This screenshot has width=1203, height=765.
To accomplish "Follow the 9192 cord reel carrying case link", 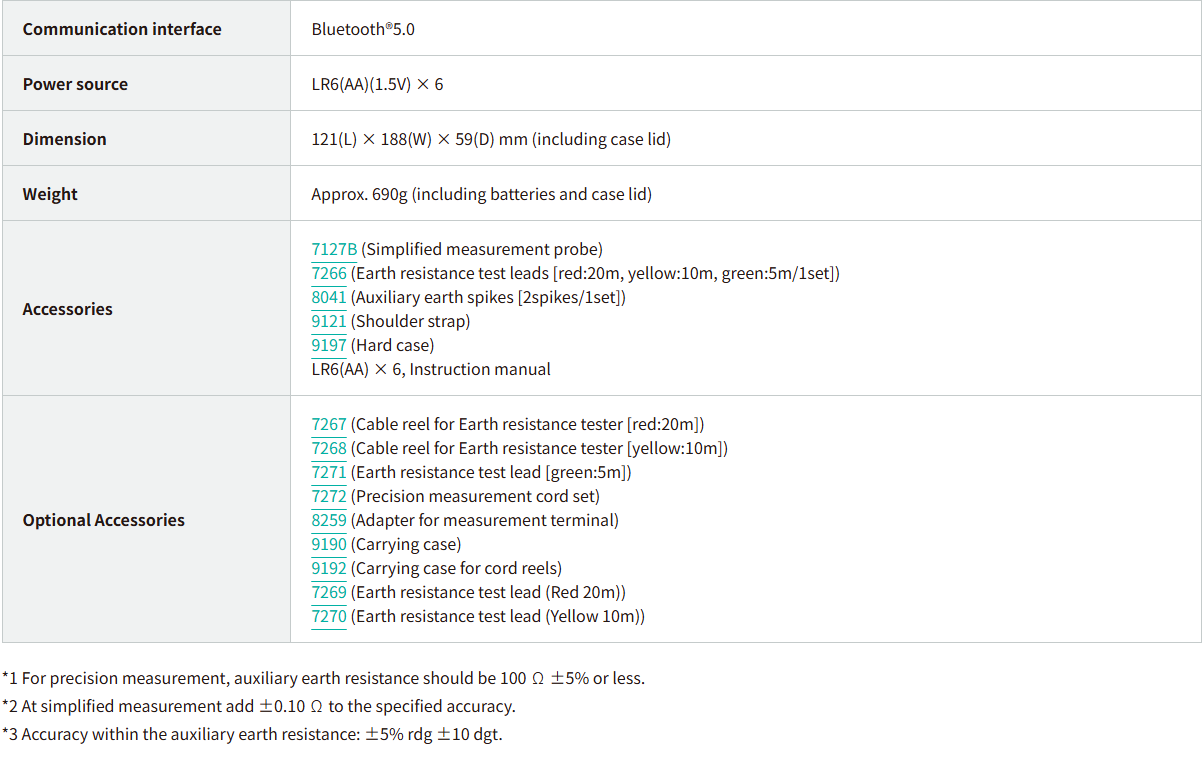I will (x=329, y=569).
